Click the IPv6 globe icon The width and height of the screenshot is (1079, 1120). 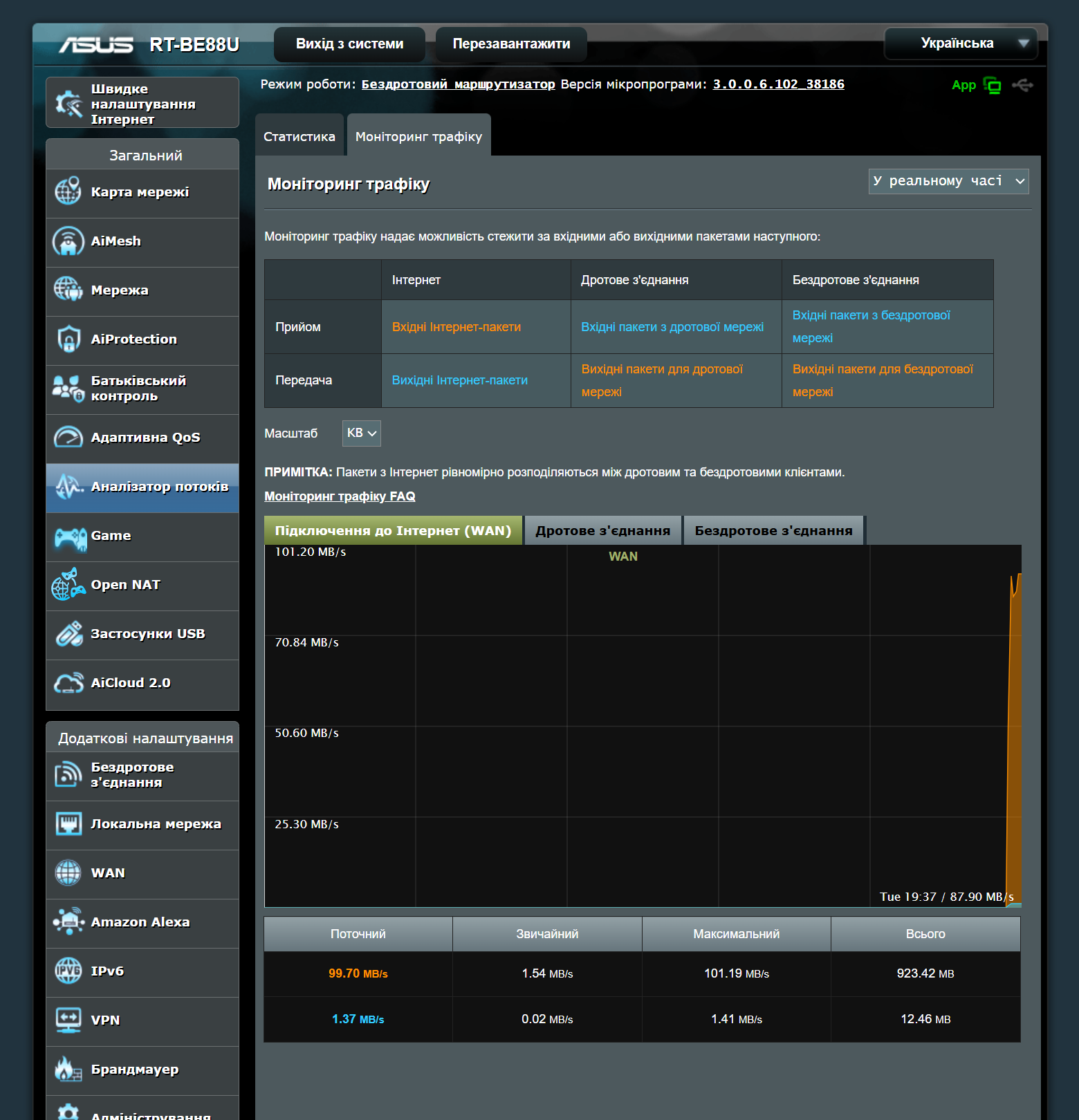click(68, 971)
